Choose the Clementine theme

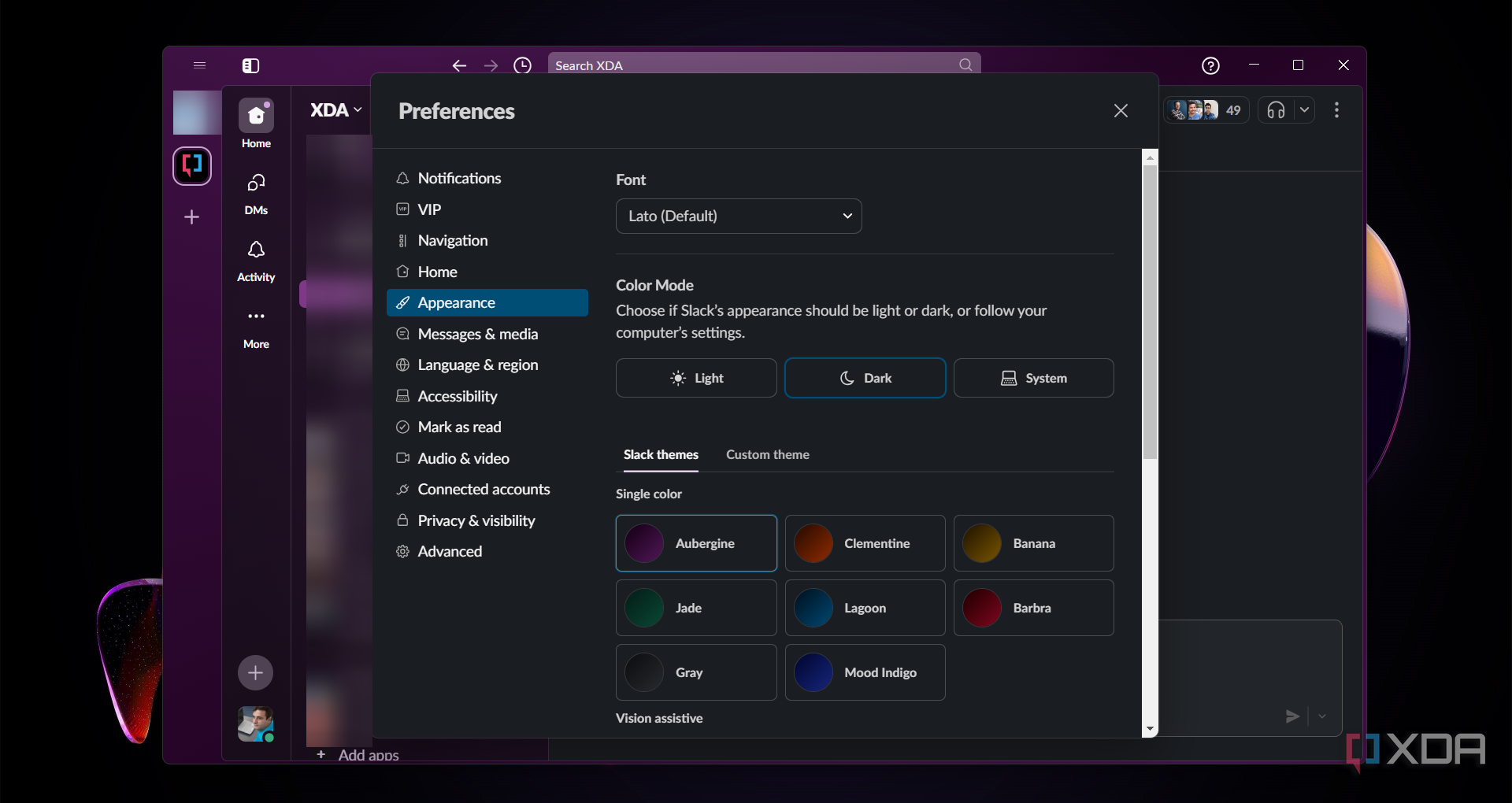865,543
